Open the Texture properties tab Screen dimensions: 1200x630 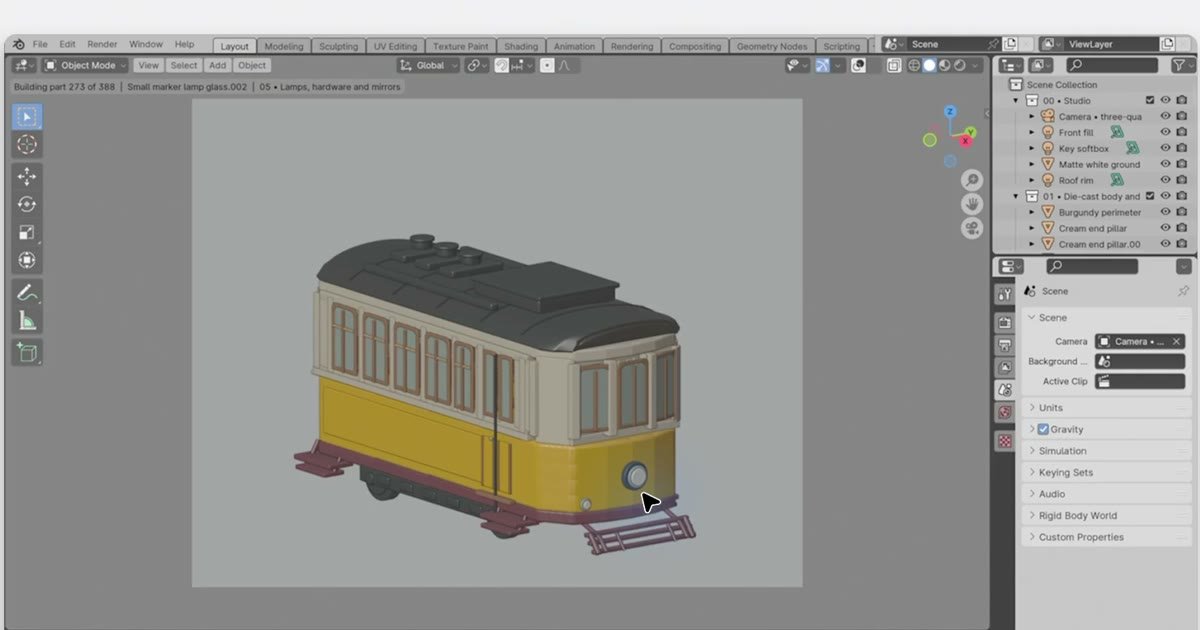pos(1005,441)
